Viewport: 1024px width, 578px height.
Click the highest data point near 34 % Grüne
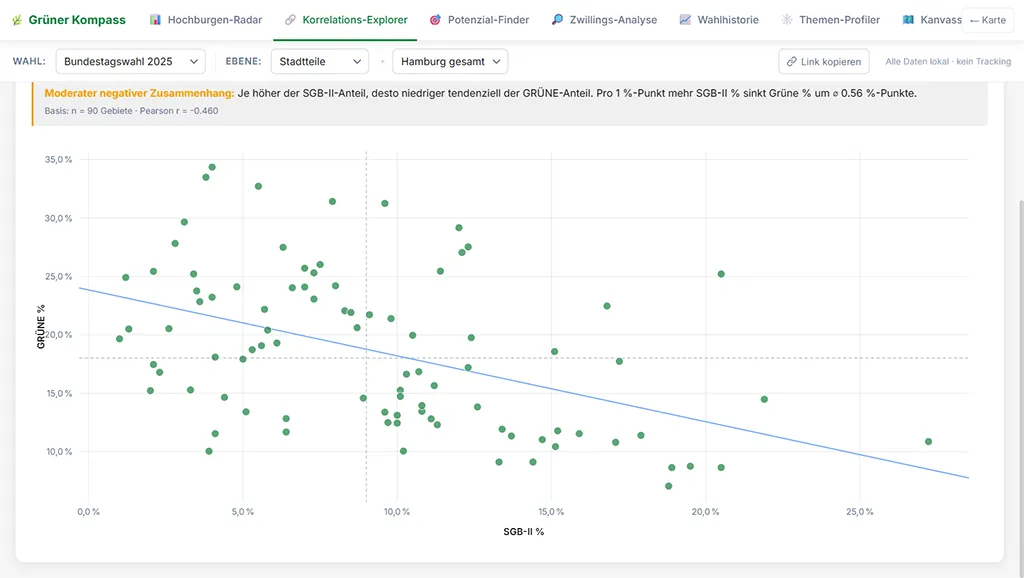coord(212,167)
